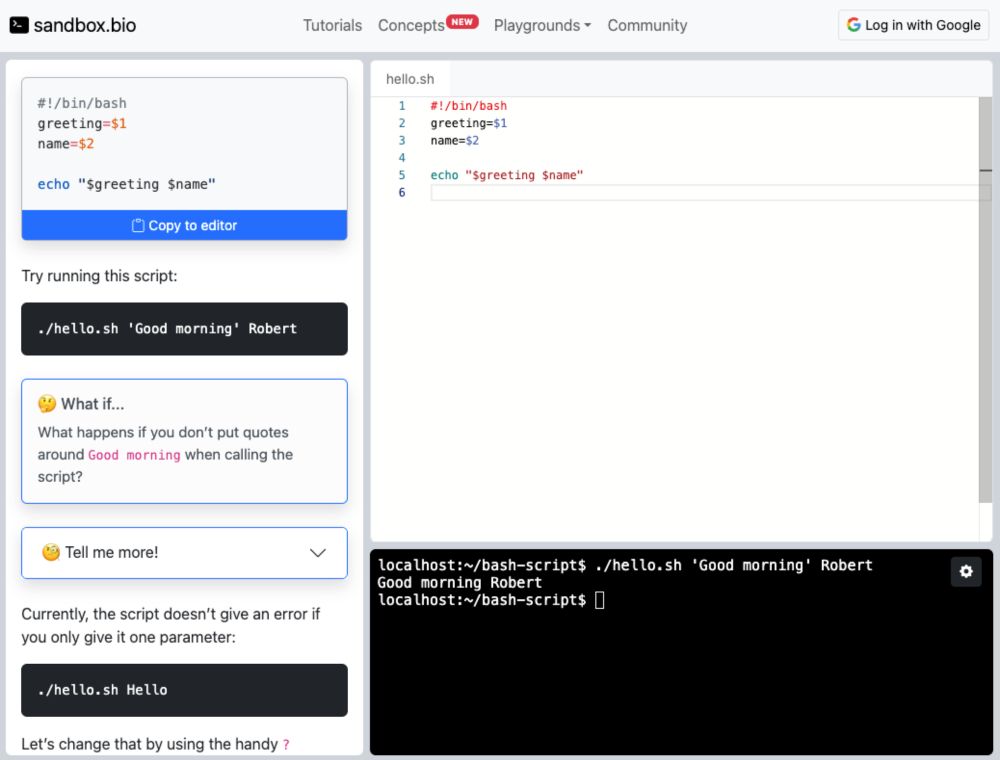This screenshot has height=760, width=1000.
Task: Click the sandbox.bio home link
Action: [73, 25]
